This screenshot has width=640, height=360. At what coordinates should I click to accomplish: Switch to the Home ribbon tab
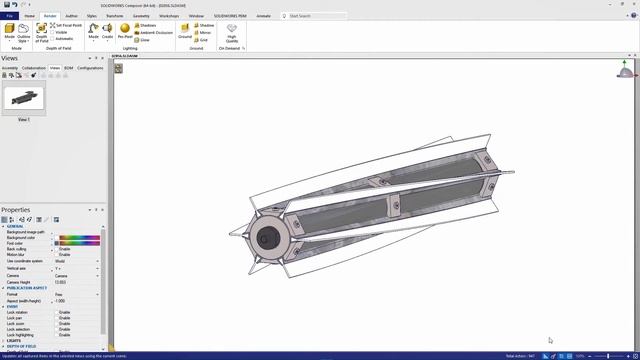tap(29, 16)
